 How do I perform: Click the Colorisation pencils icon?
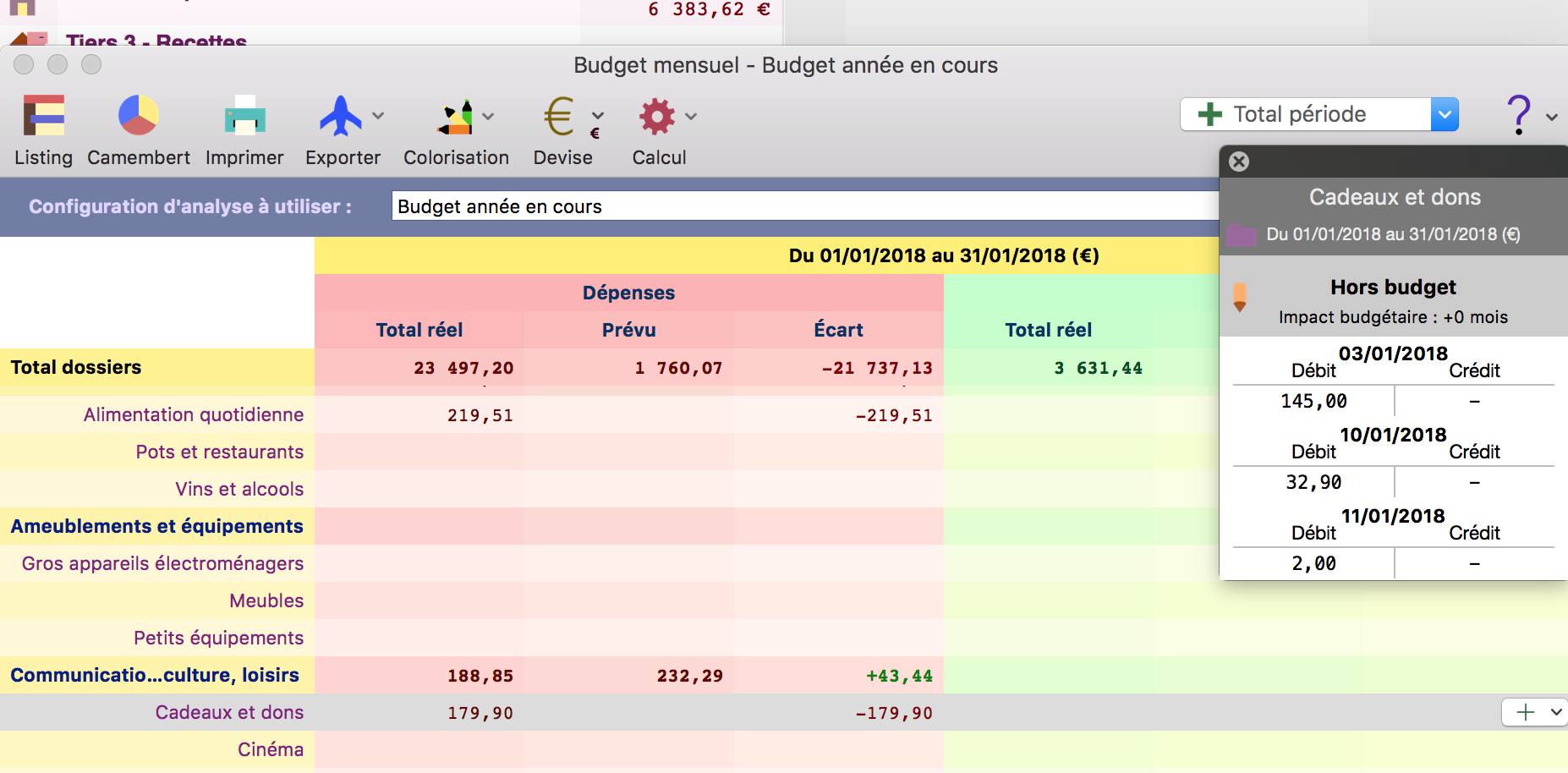(x=456, y=117)
